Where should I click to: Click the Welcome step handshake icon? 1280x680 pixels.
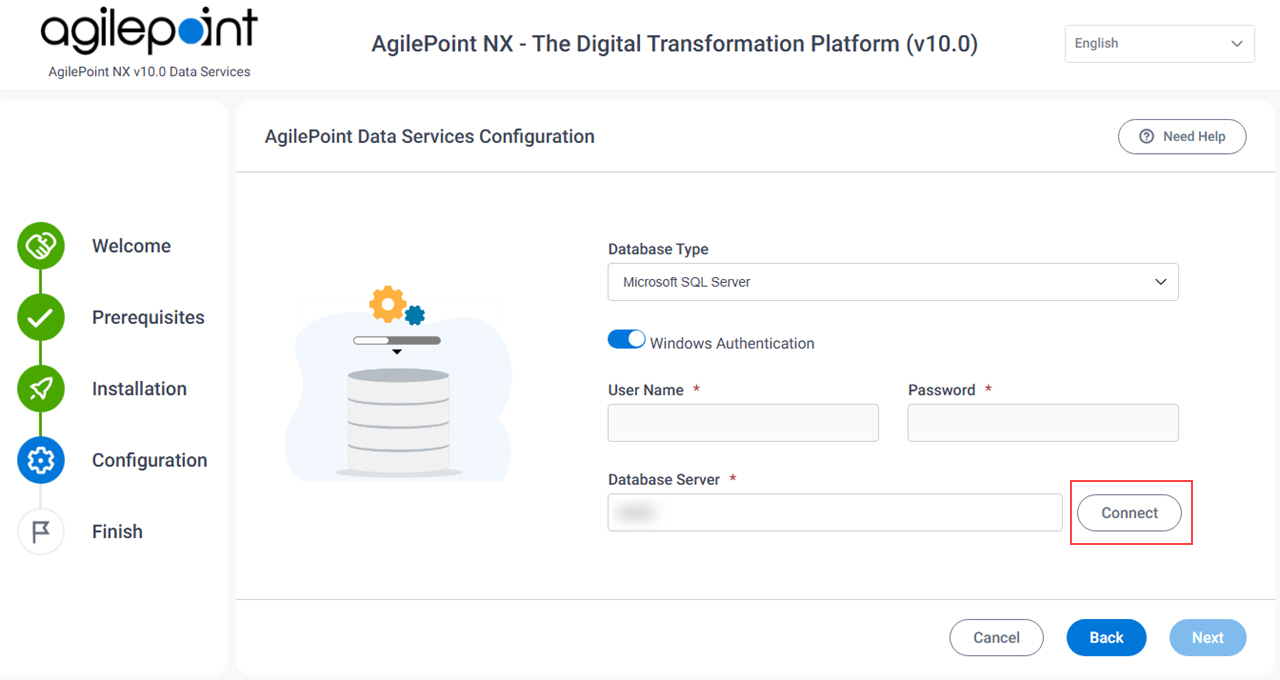pyautogui.click(x=41, y=246)
